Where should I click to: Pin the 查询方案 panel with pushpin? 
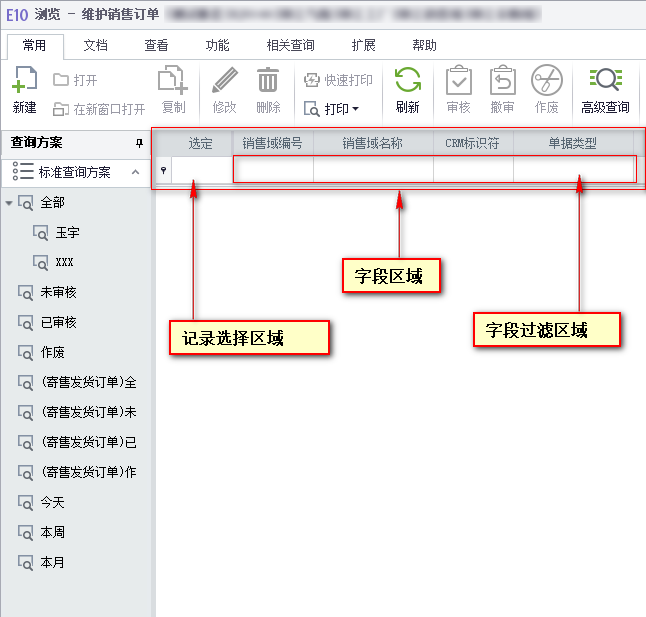139,143
